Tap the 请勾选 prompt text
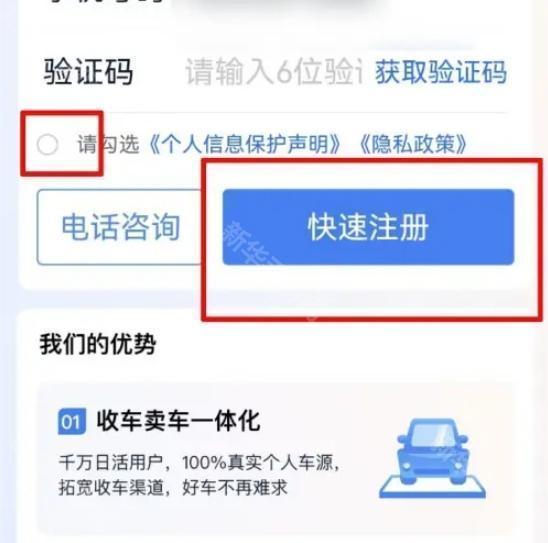This screenshot has height=543, width=548. pos(108,144)
